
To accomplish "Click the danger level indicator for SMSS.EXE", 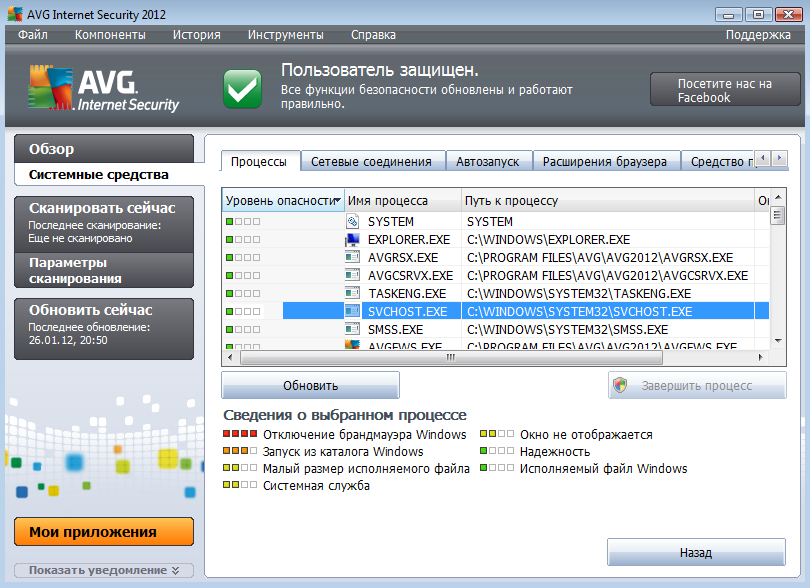I will click(243, 329).
